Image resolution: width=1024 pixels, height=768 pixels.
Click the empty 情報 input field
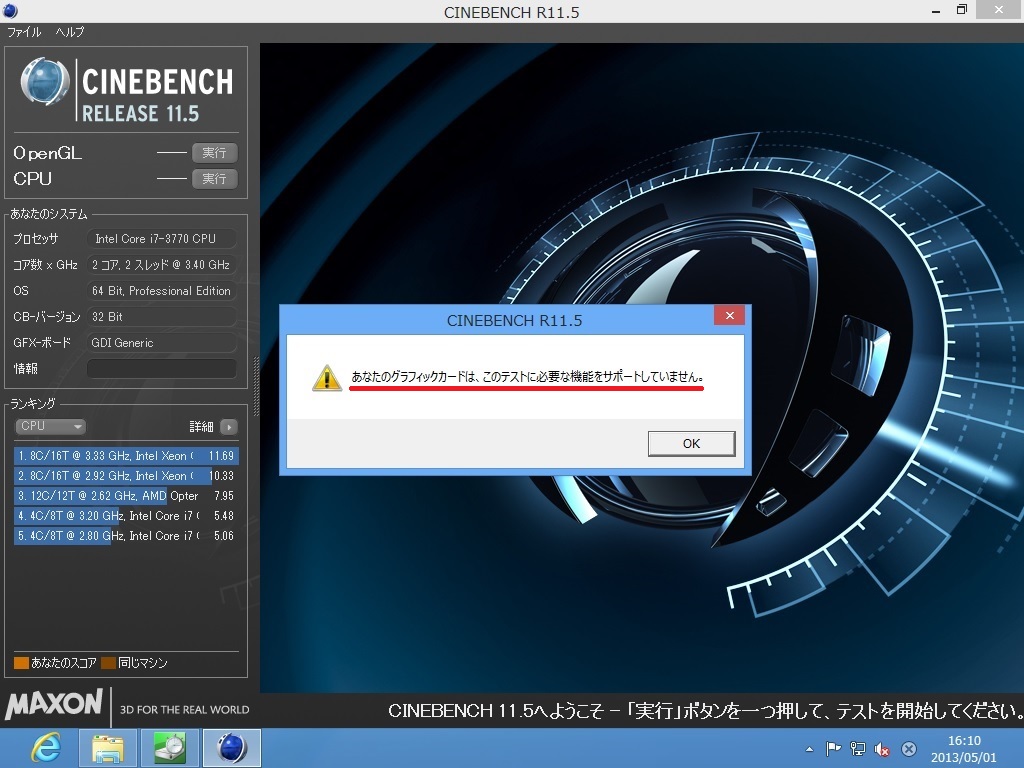tap(161, 368)
